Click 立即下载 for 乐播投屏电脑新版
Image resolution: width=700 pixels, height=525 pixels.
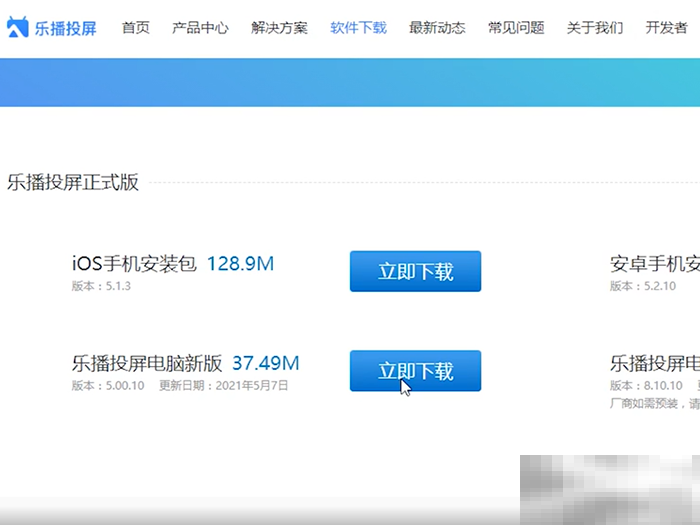416,371
